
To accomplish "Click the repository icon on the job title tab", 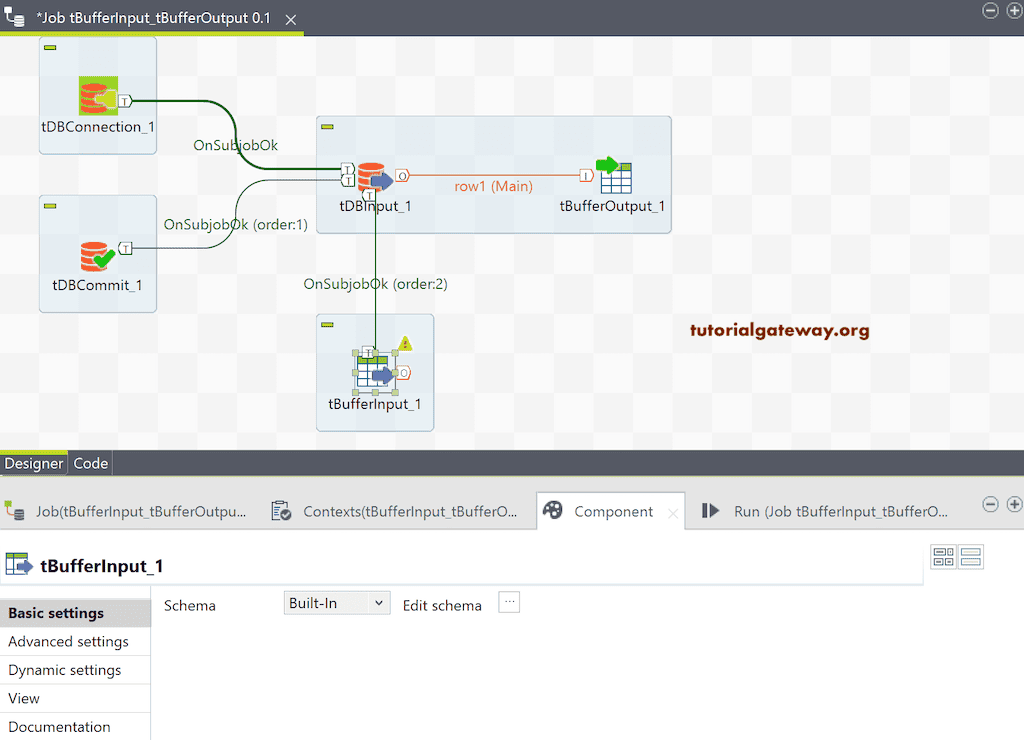I will click(x=15, y=17).
